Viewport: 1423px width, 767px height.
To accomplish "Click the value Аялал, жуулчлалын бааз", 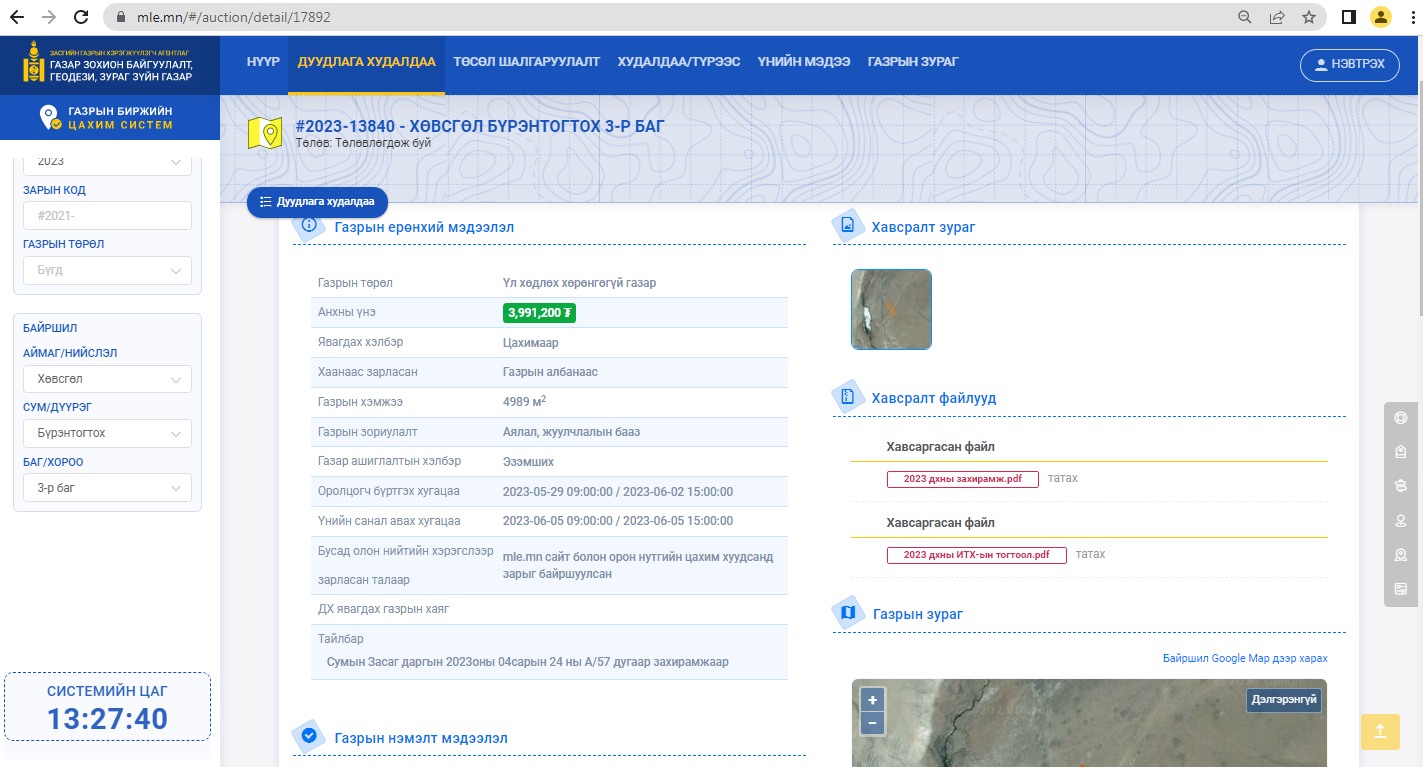I will point(571,432).
